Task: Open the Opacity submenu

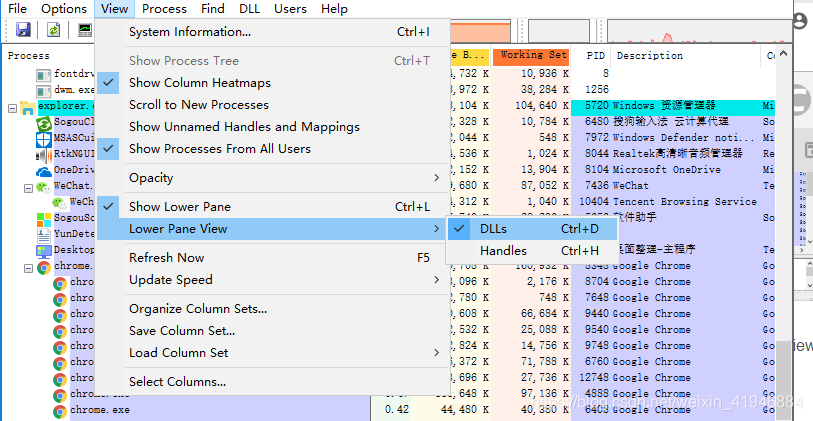Action: [x=274, y=178]
